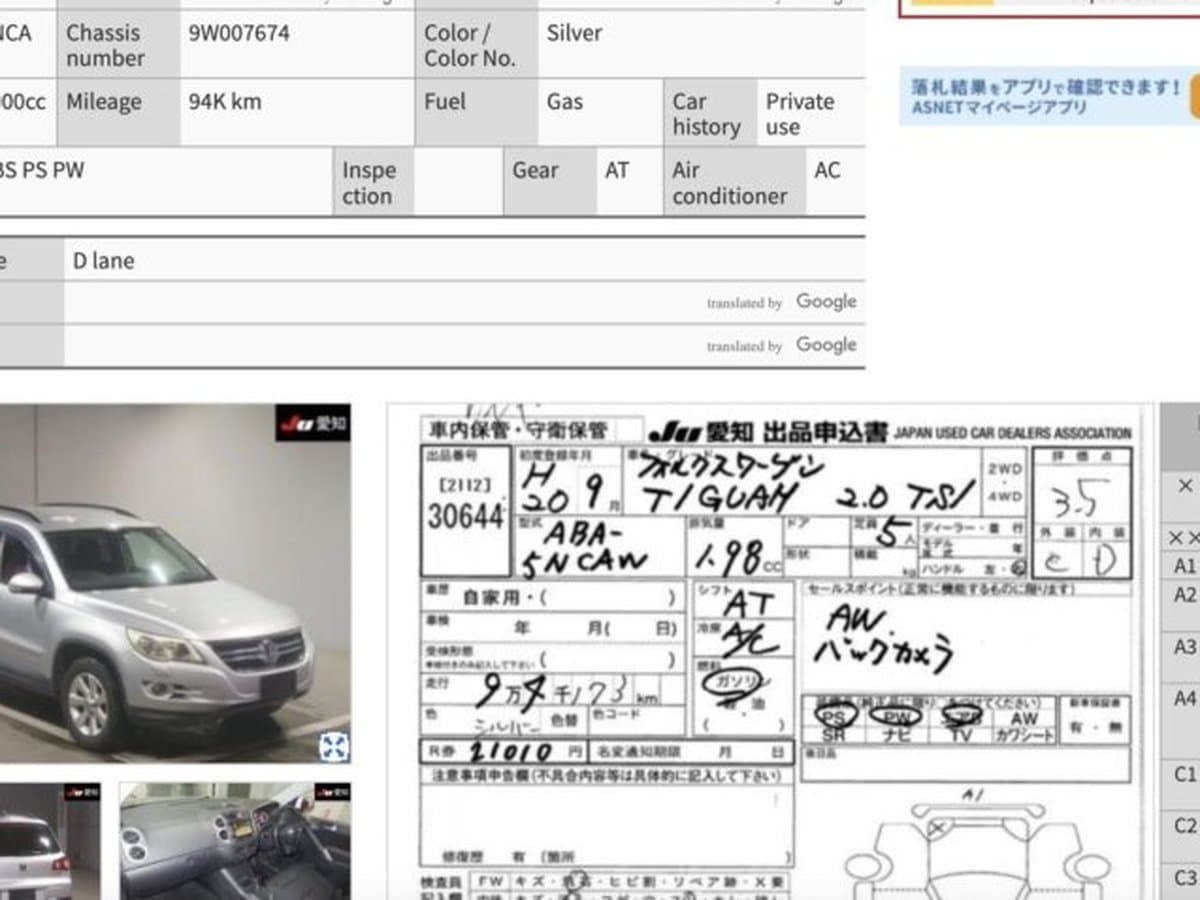Screen dimensions: 1200x900
Task: Select the "Silver" color value
Action: (x=574, y=33)
